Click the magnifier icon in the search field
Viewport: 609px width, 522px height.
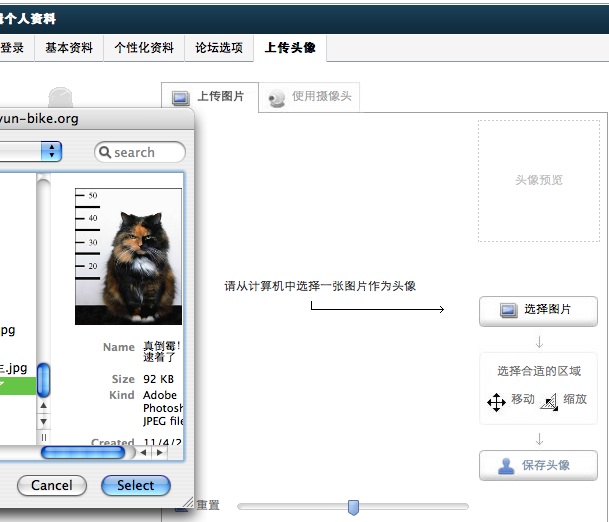pos(105,152)
